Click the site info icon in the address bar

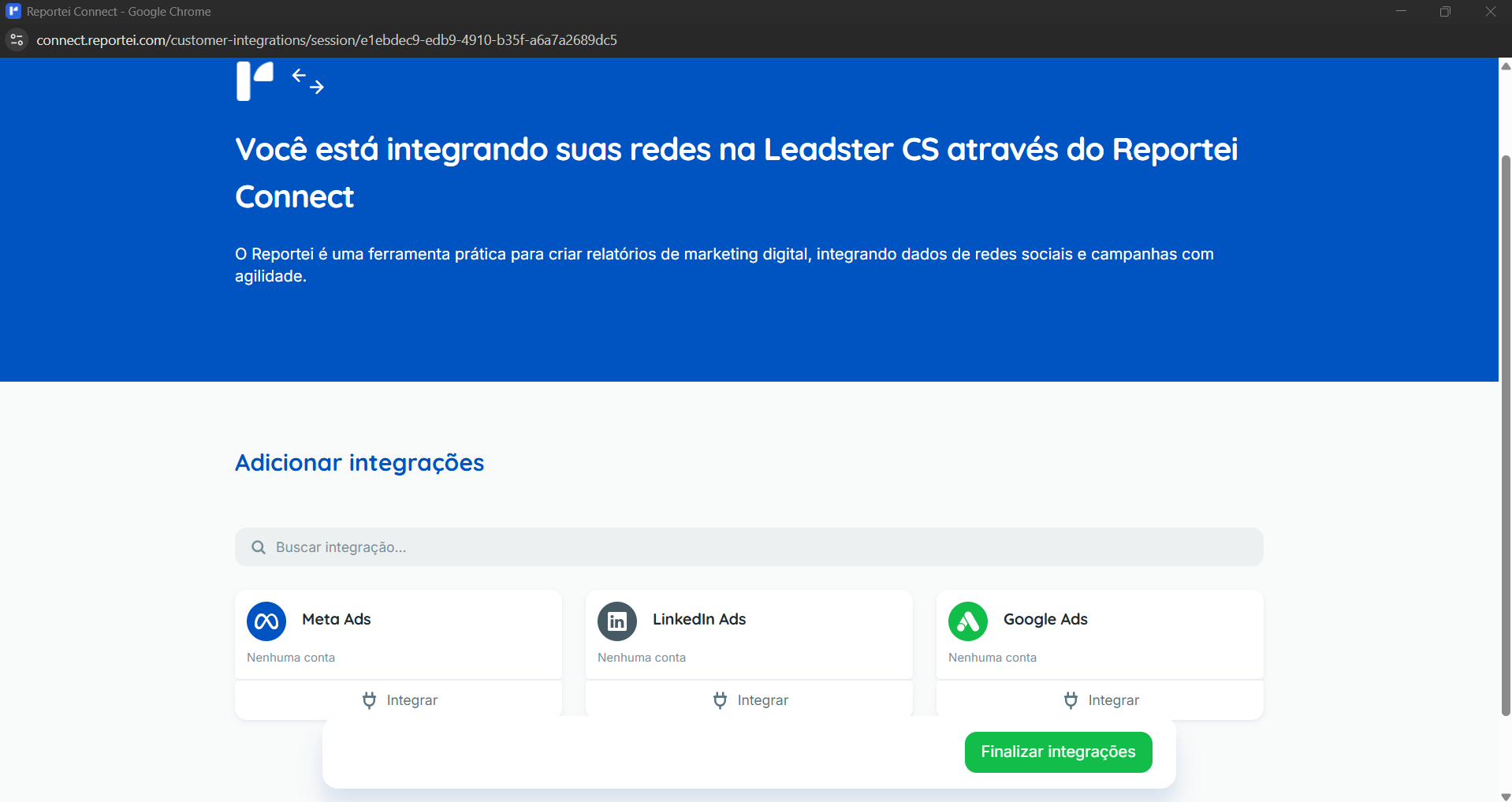tap(17, 40)
